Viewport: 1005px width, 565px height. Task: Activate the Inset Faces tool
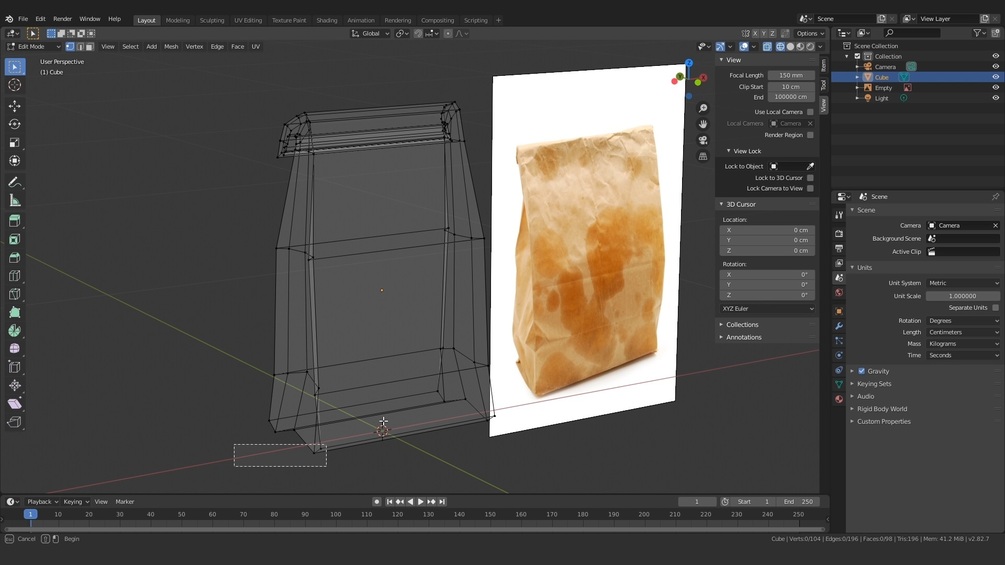click(14, 240)
